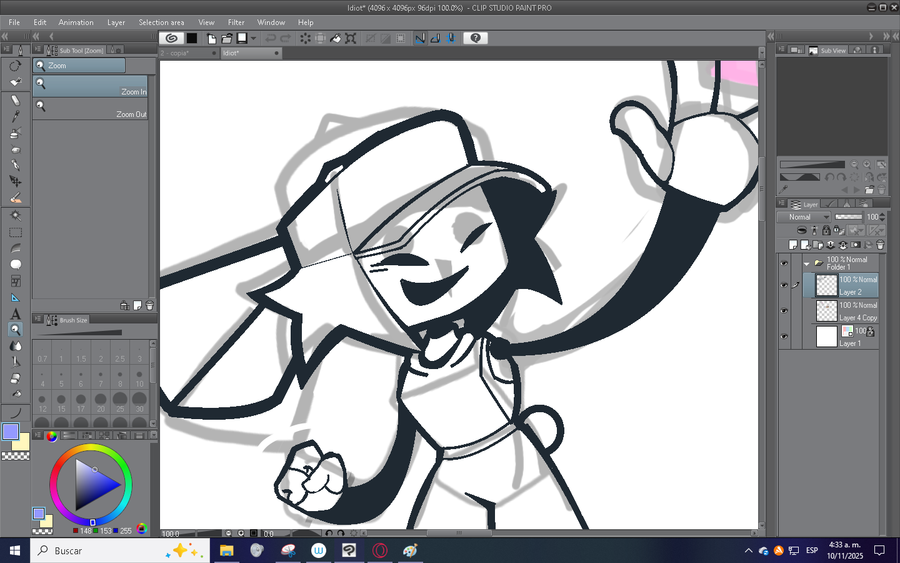The width and height of the screenshot is (900, 563).
Task: Switch to the Sub View panel tab
Action: 827,51
